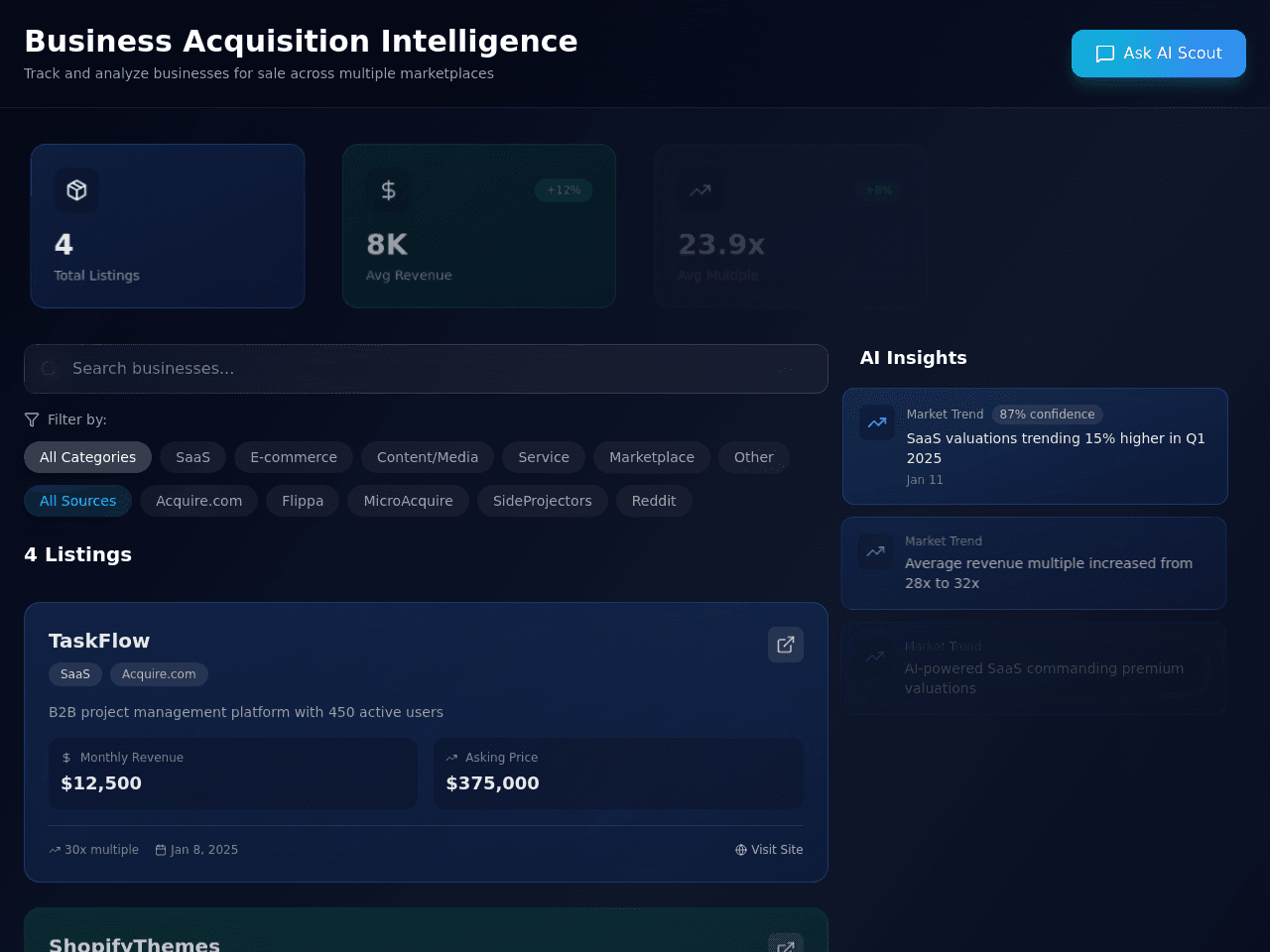Click the search icon in the search bar

click(x=49, y=369)
